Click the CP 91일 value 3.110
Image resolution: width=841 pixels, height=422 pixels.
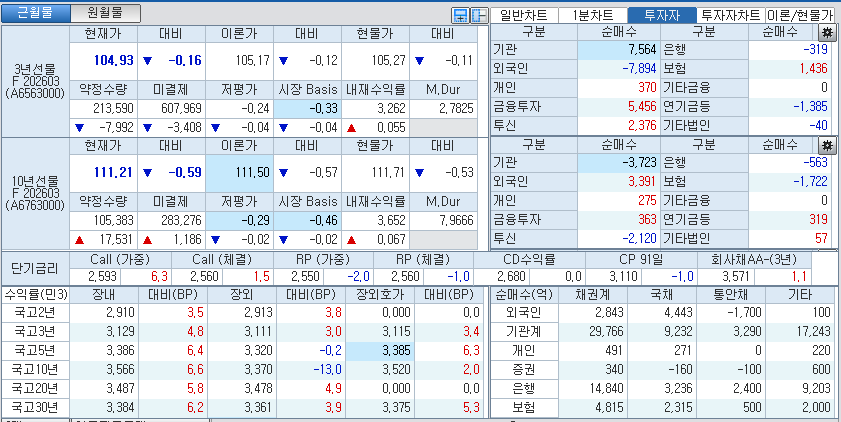pos(624,277)
